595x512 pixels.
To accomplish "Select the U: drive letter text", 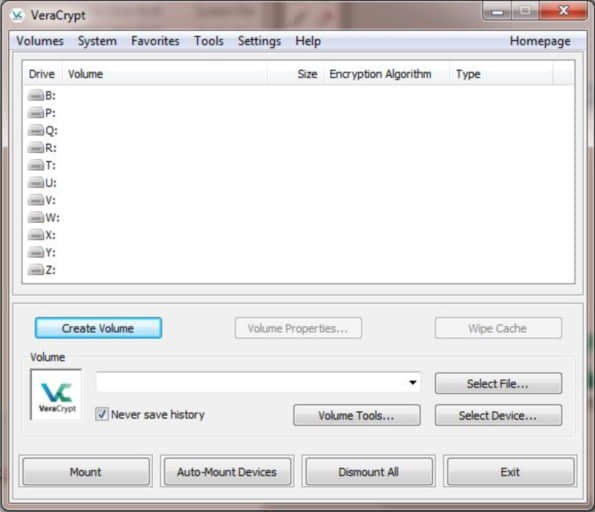I will coord(50,183).
